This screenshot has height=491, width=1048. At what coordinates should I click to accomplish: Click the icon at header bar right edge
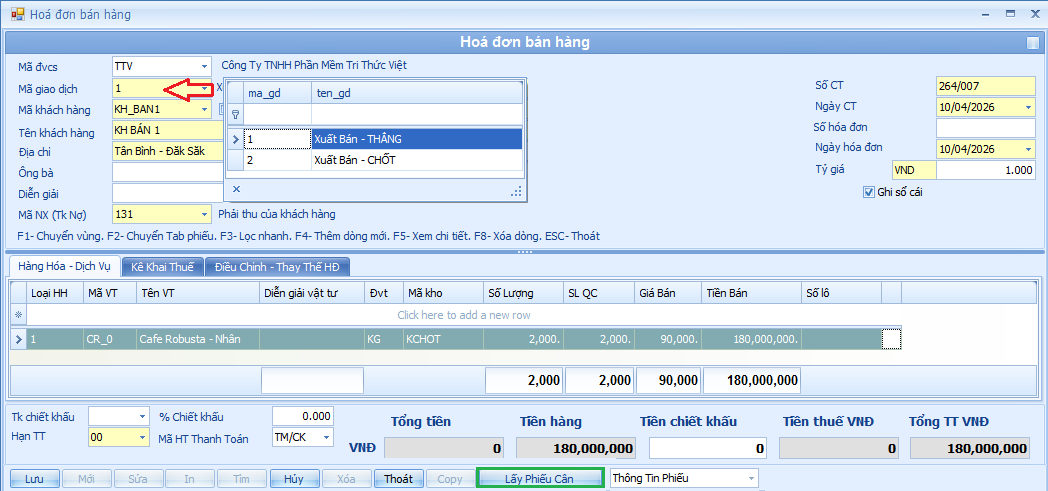click(1033, 43)
